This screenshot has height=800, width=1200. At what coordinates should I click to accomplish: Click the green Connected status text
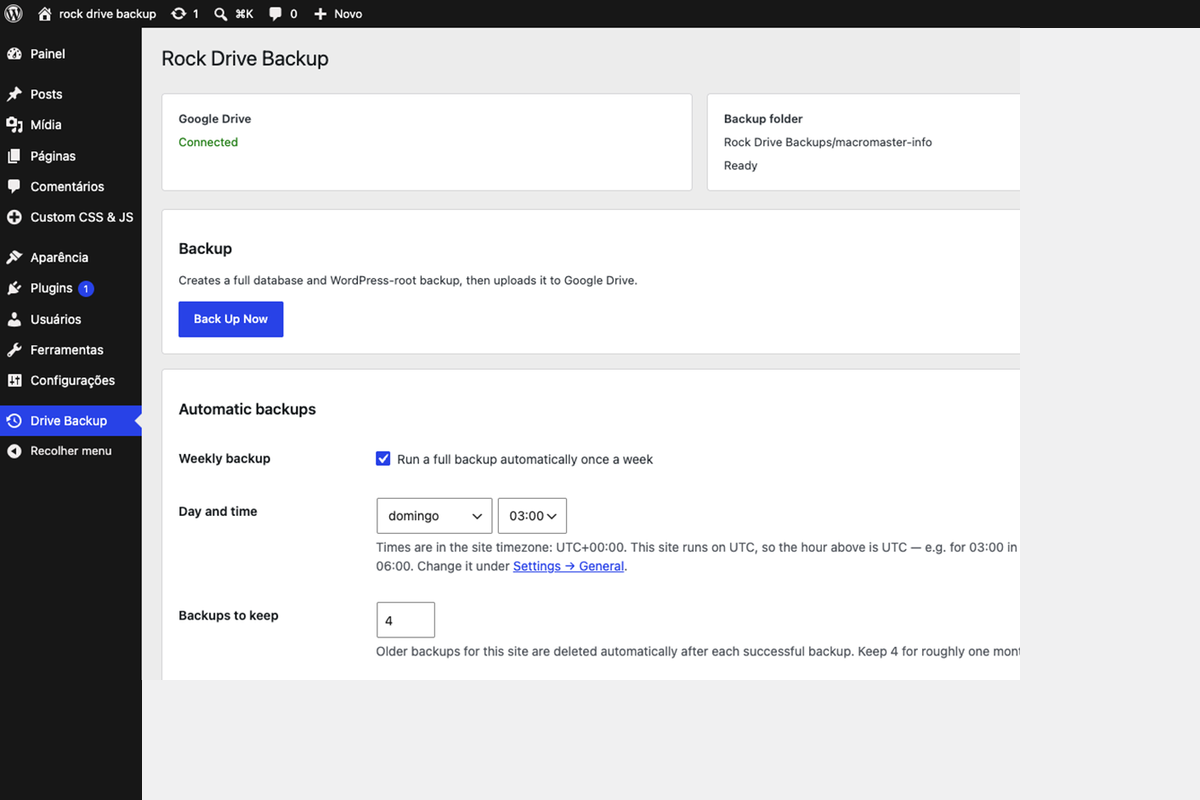208,142
